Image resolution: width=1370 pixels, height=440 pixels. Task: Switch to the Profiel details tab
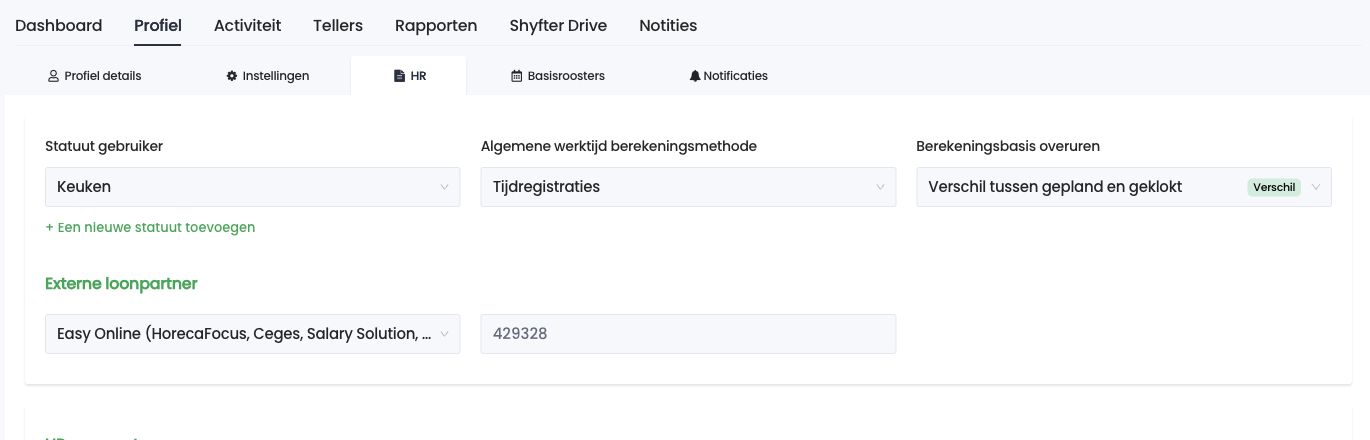pyautogui.click(x=95, y=75)
